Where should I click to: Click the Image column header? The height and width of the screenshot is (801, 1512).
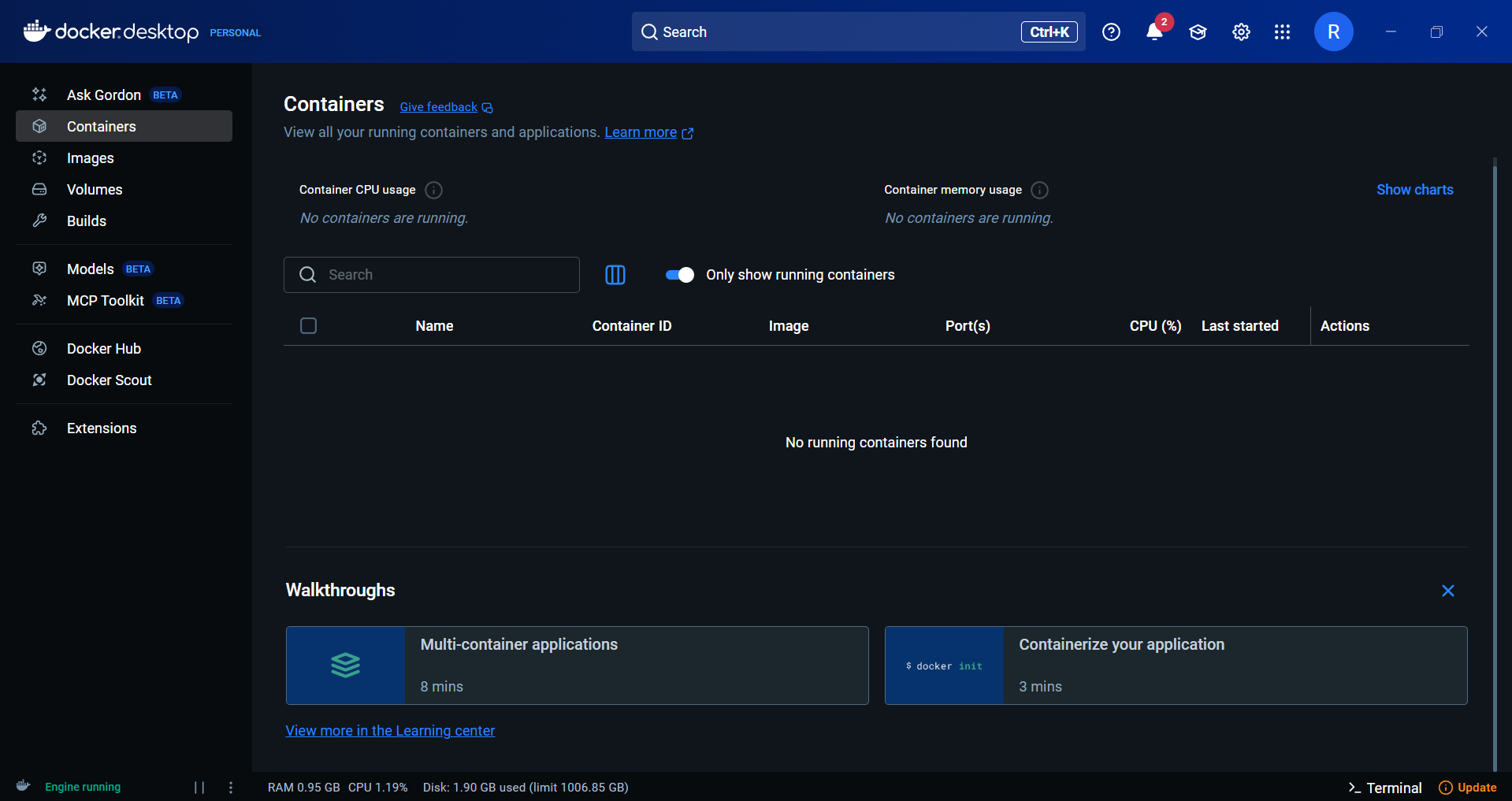(789, 326)
